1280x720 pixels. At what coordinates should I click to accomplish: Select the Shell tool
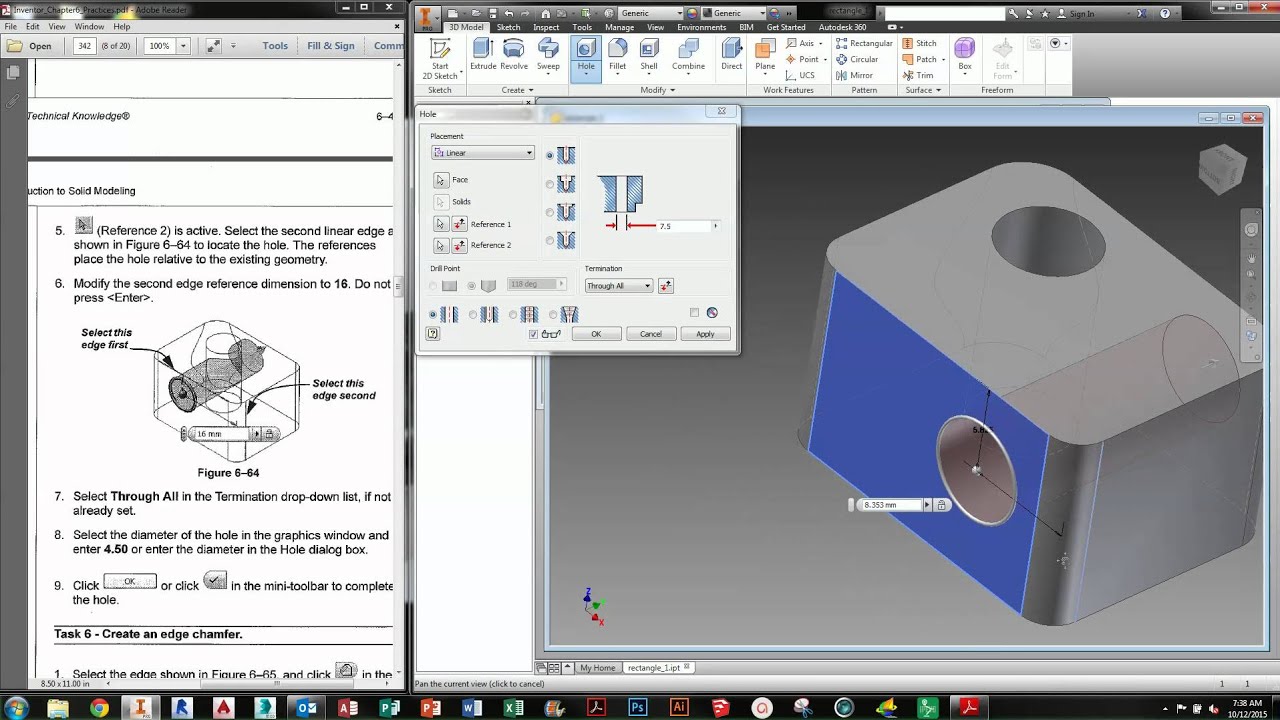(649, 55)
